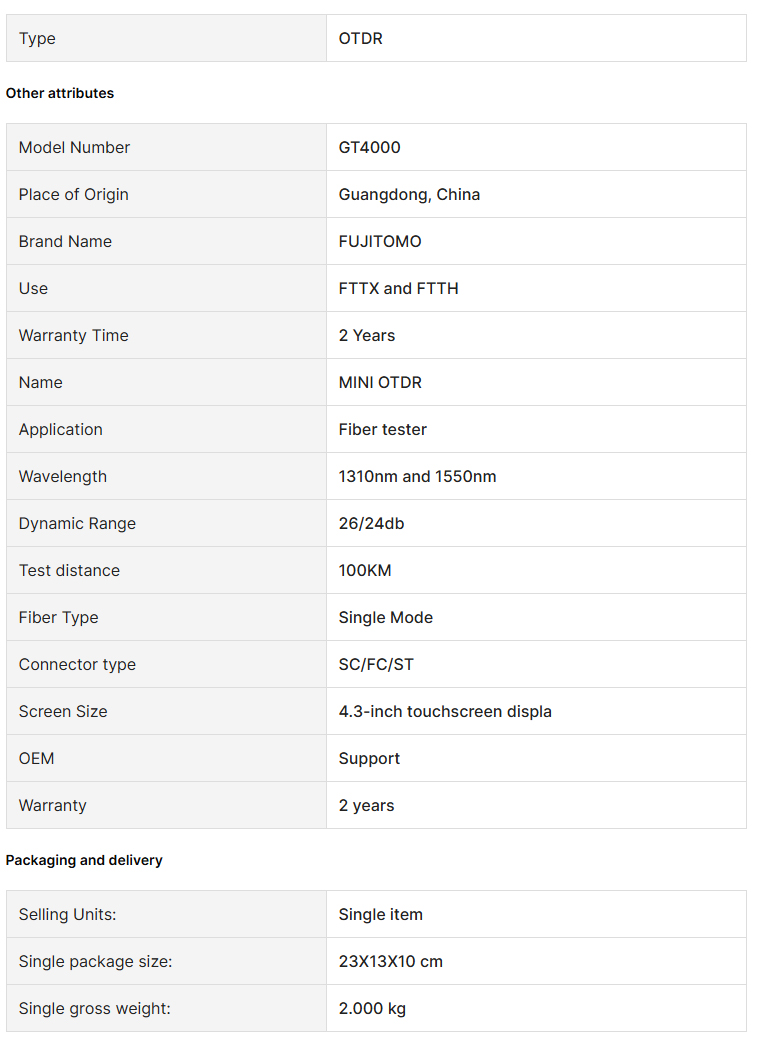The image size is (758, 1041).
Task: Select the '23X13X10 cm' package size value
Action: coord(390,962)
